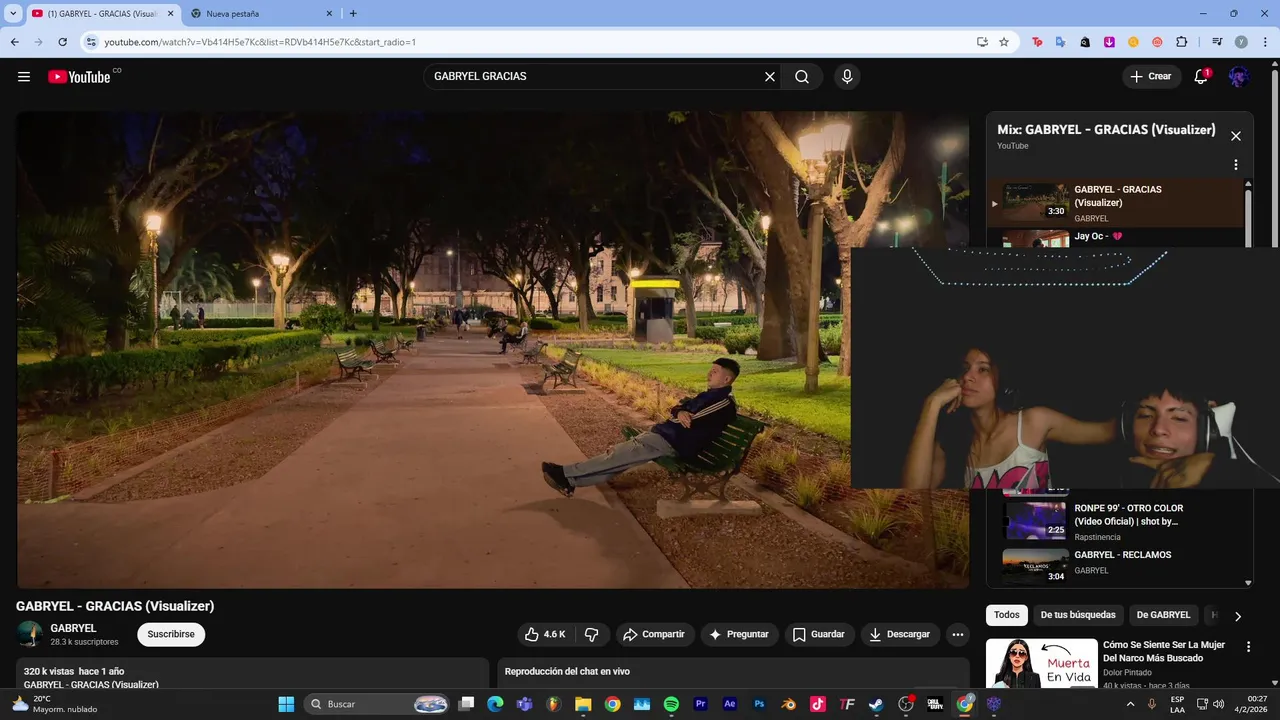Open the Crear menu
Image resolution: width=1280 pixels, height=720 pixels.
click(x=1151, y=77)
